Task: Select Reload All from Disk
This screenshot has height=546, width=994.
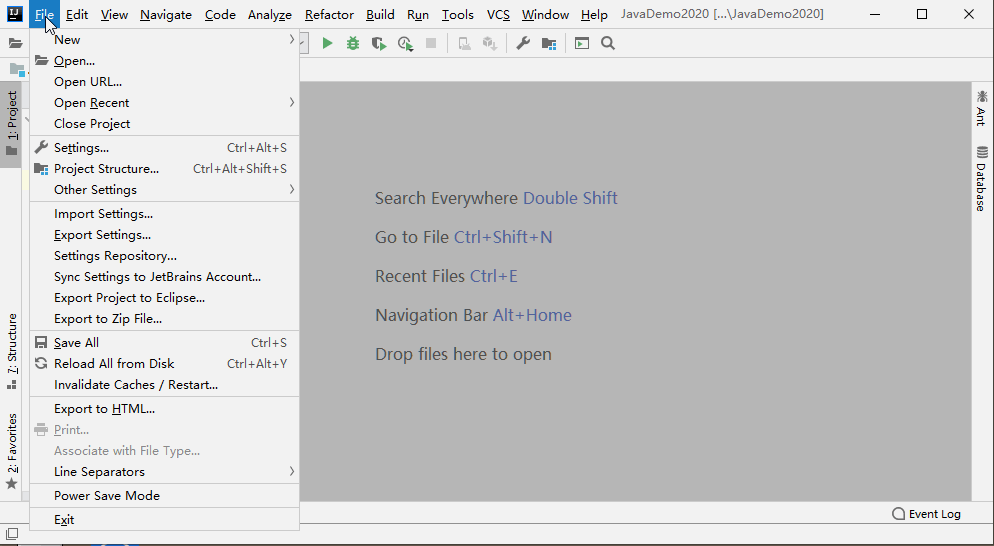Action: point(165,363)
